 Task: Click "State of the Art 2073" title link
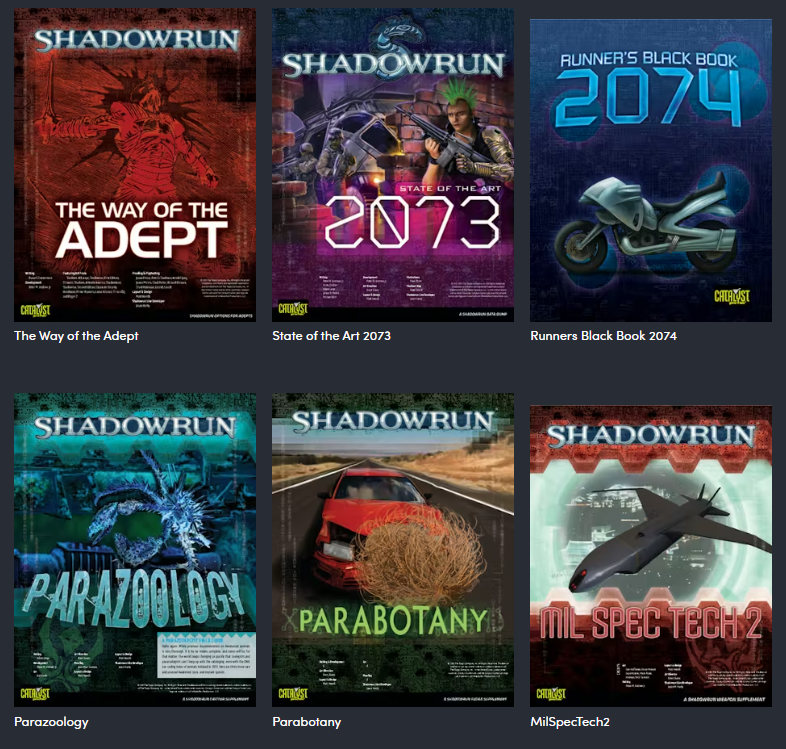coord(331,336)
